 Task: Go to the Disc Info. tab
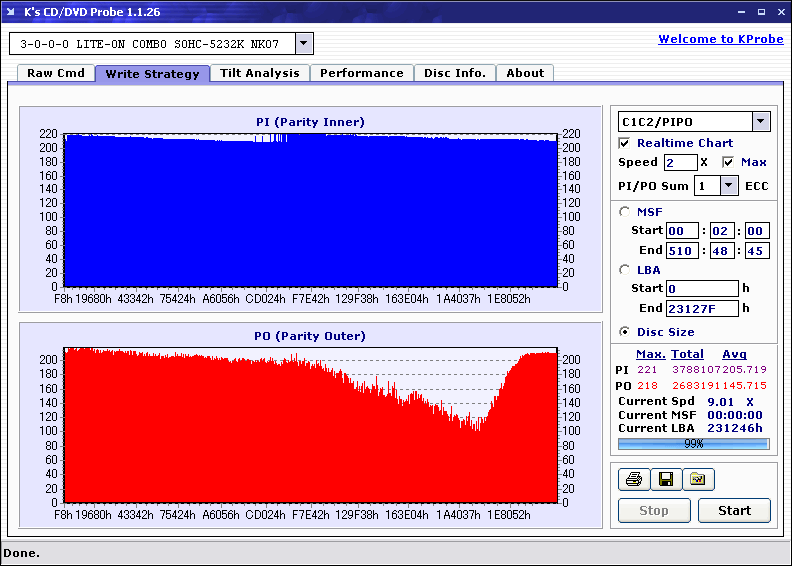(455, 73)
